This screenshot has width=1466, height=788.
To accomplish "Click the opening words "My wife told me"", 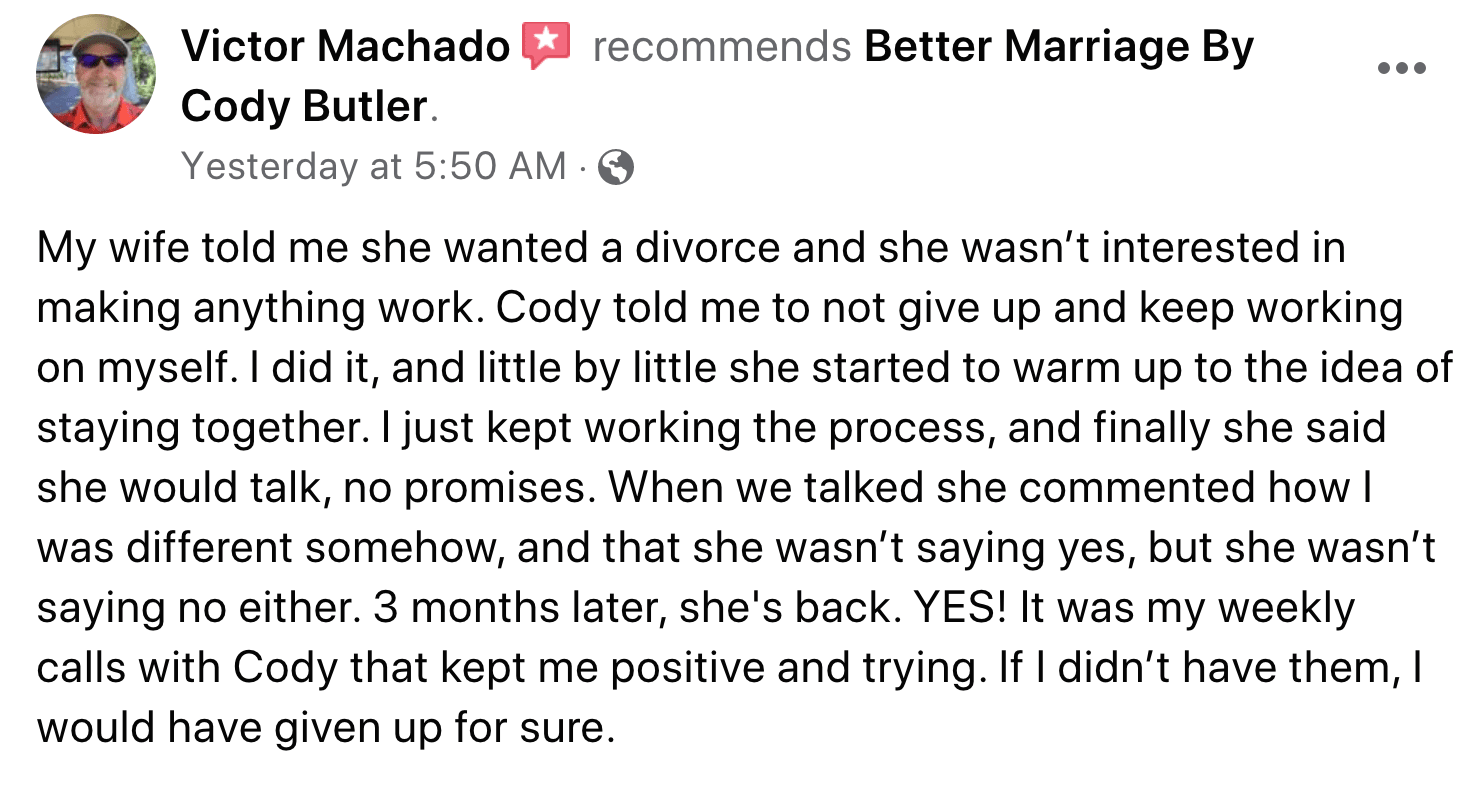I will pyautogui.click(x=194, y=249).
